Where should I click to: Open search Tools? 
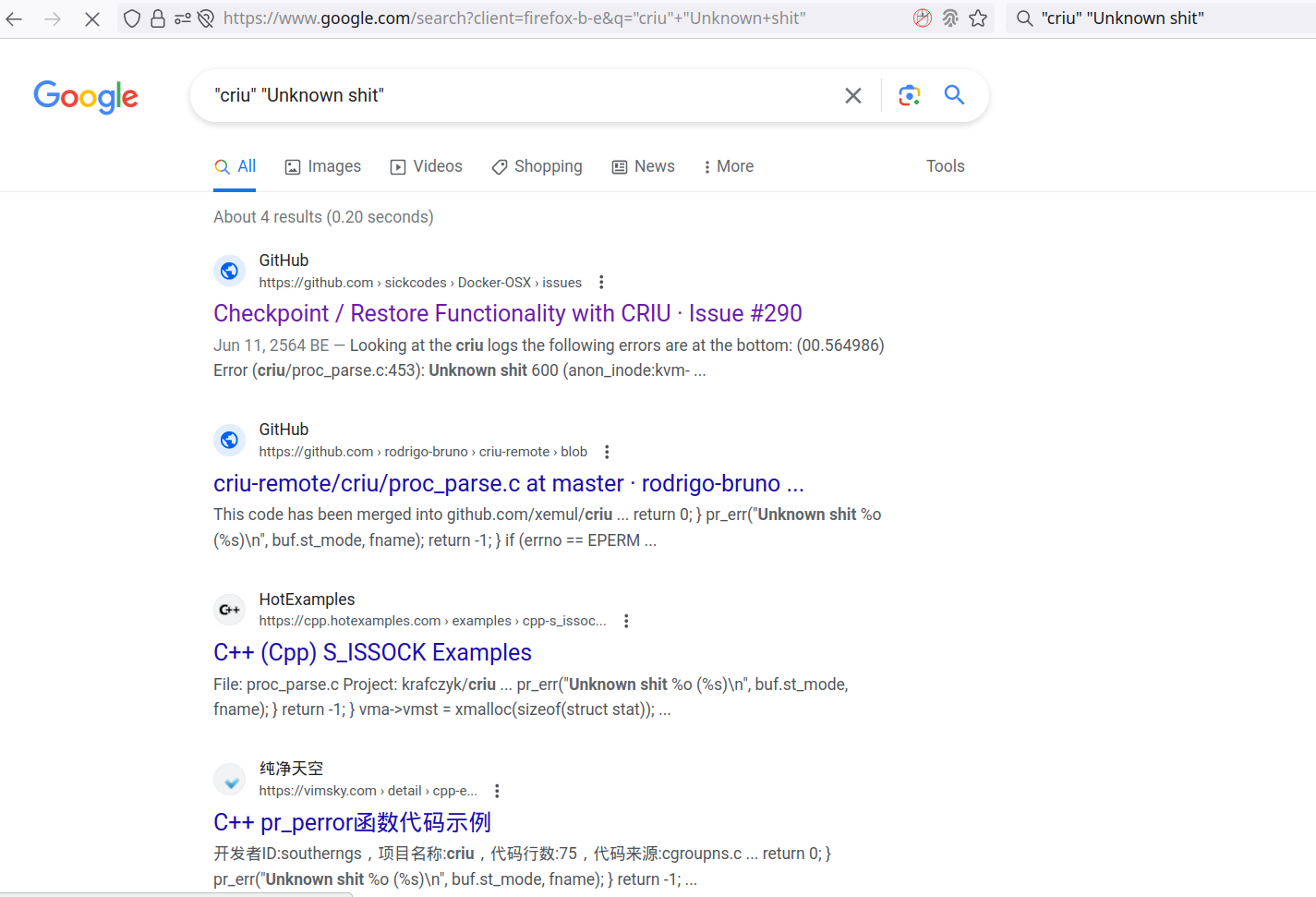coord(946,166)
